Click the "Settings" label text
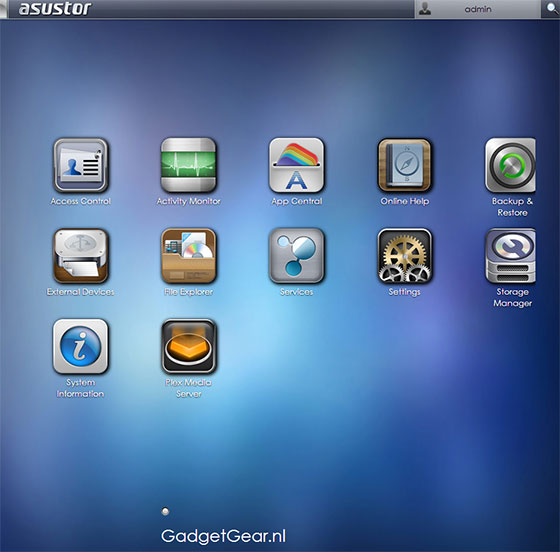Viewport: 560px width, 552px height. coord(404,292)
